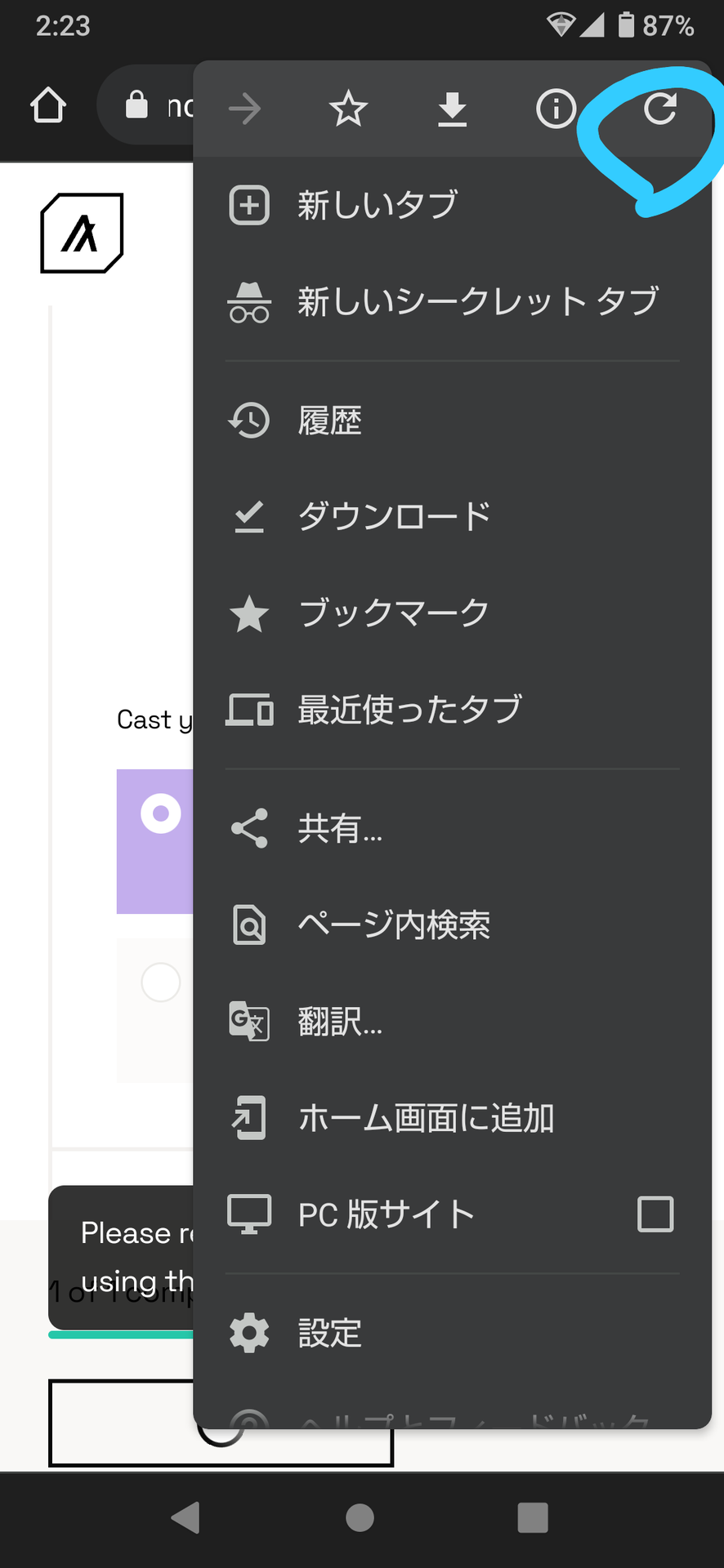724x1568 pixels.
Task: Choose ホーム画面に追加
Action: tap(452, 1118)
